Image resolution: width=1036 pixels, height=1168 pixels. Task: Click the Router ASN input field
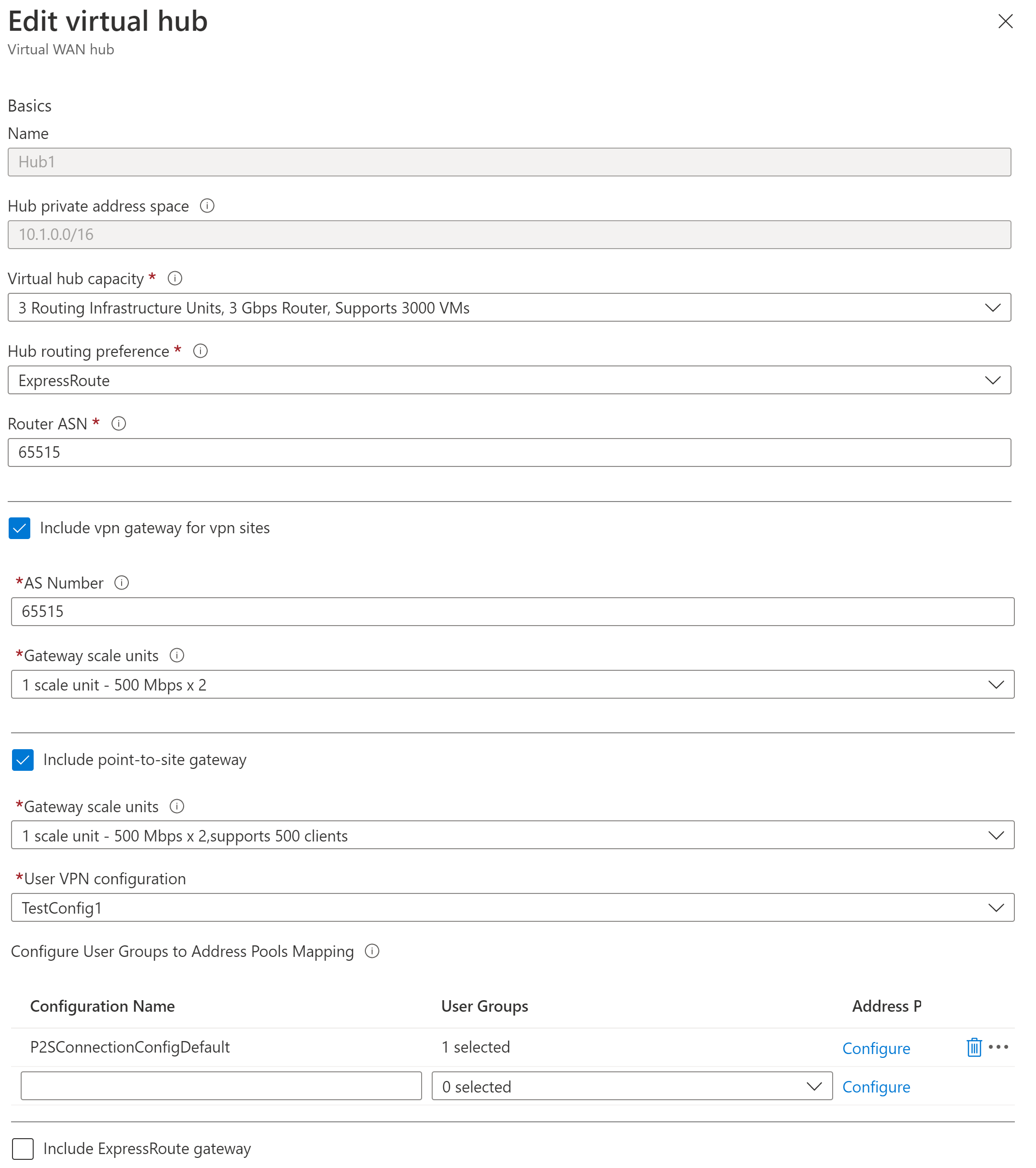509,452
